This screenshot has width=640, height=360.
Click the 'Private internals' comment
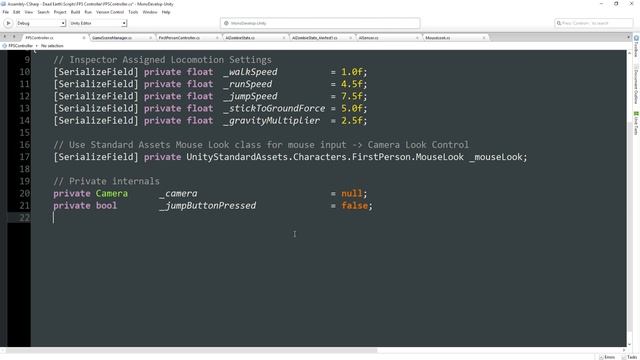(x=106, y=181)
